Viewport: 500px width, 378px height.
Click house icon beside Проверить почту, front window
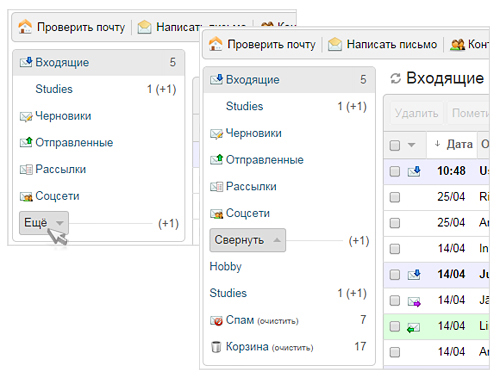(215, 44)
